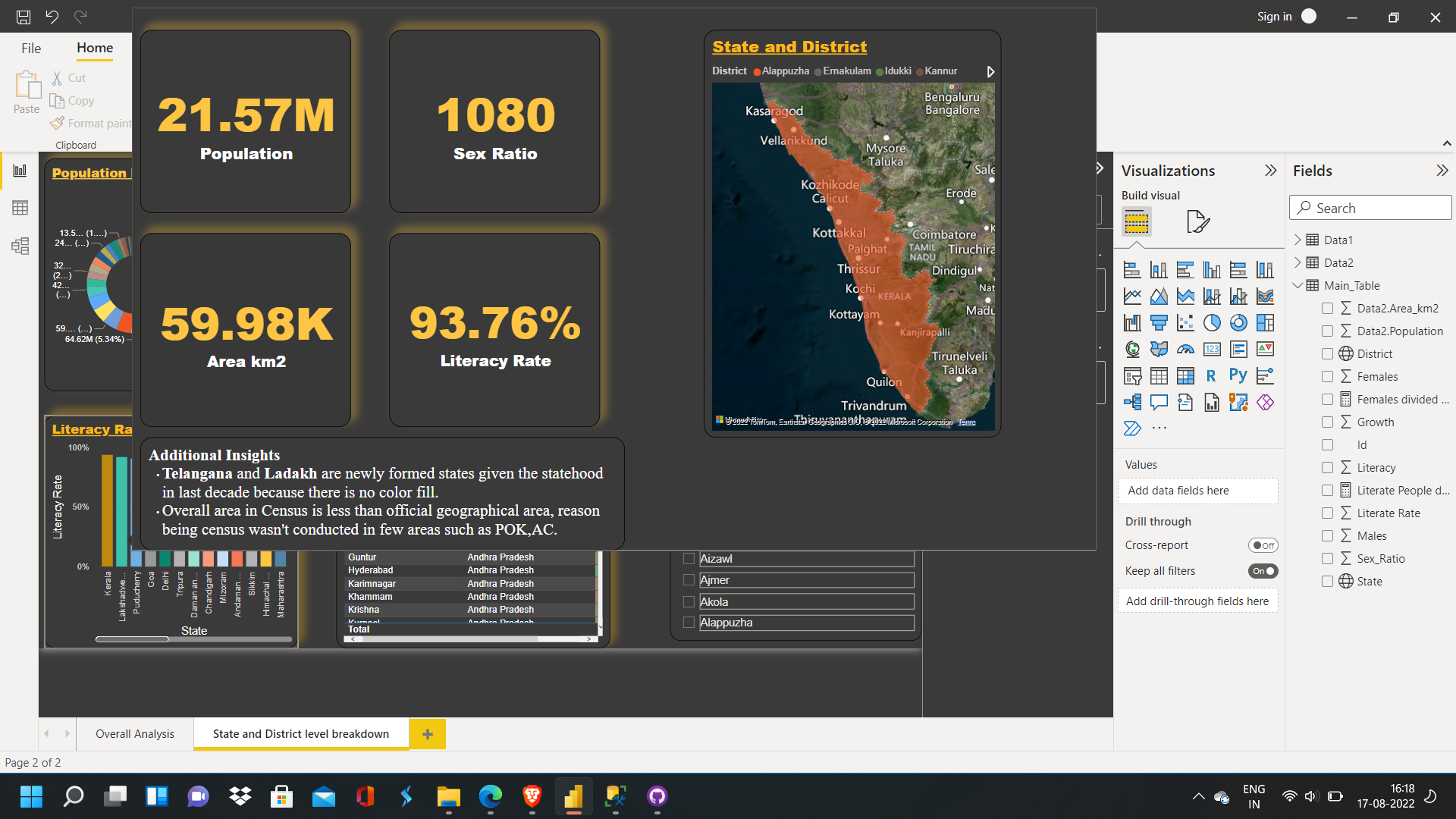Check the Sex_Ratio field checkbox

coord(1327,559)
